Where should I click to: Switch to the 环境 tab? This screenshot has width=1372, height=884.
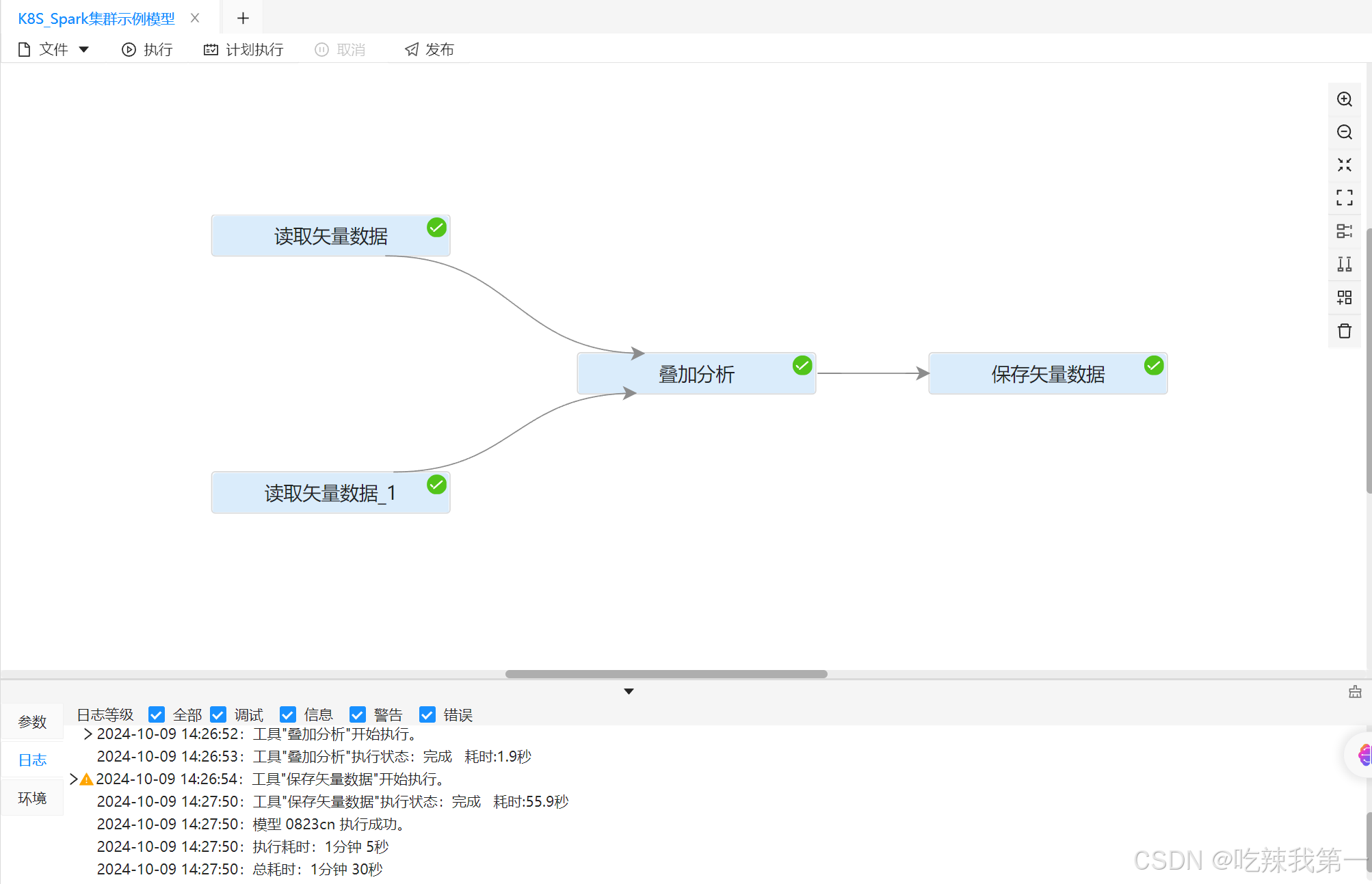32,798
